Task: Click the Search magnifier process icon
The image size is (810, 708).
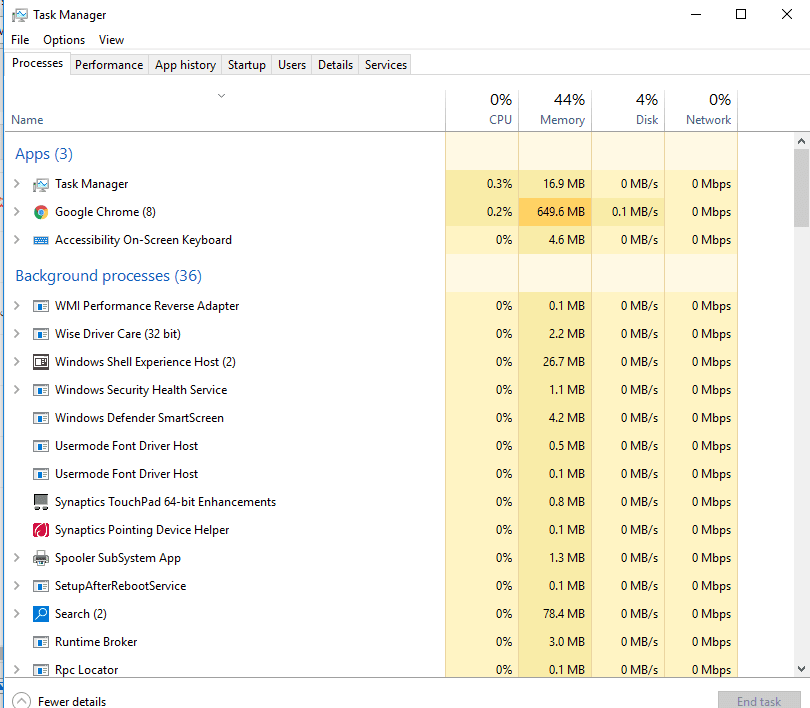Action: (41, 614)
